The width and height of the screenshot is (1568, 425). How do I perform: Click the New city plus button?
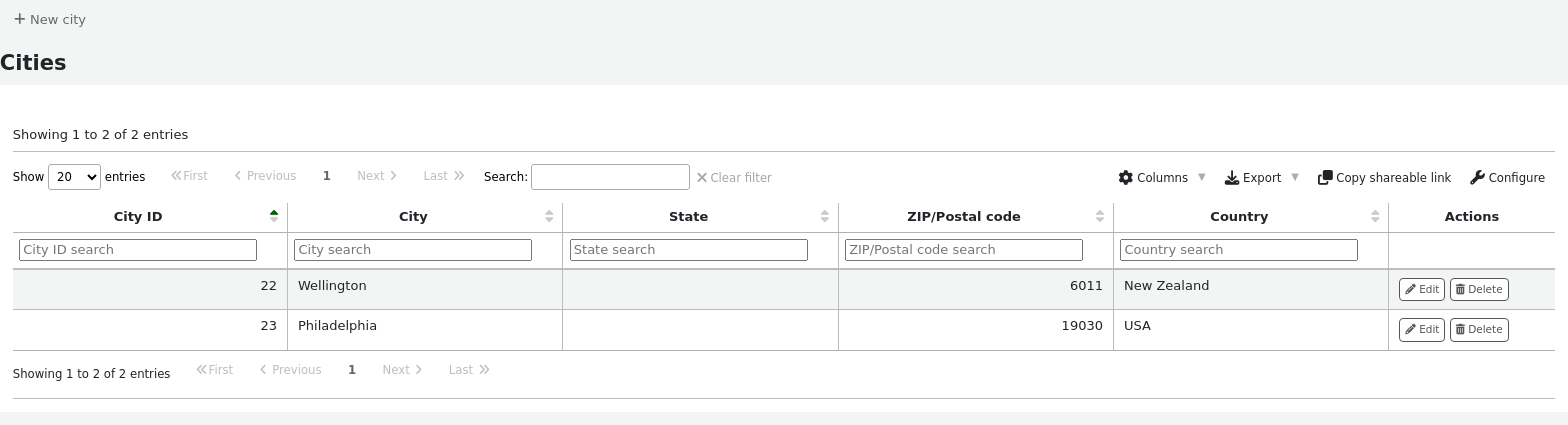20,19
